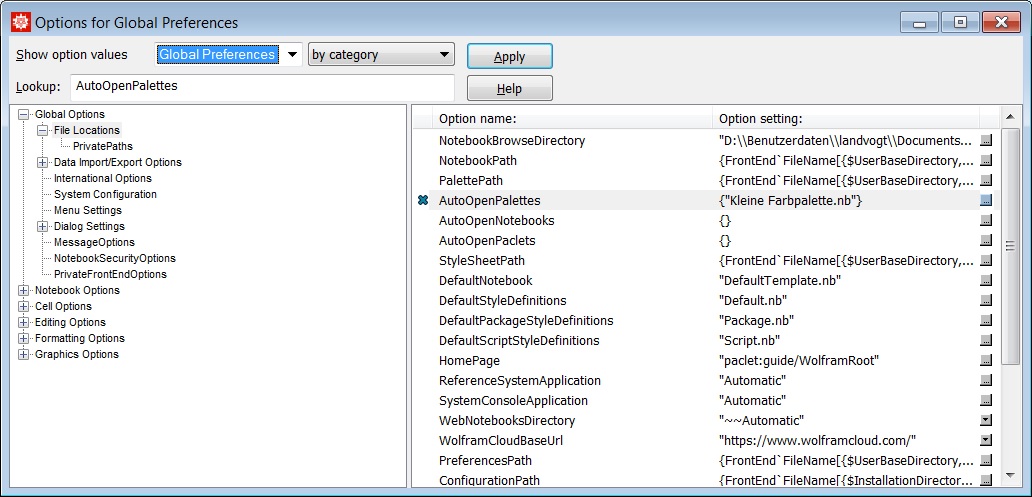Open editor button for SystemConsoleApplication row

[x=985, y=400]
